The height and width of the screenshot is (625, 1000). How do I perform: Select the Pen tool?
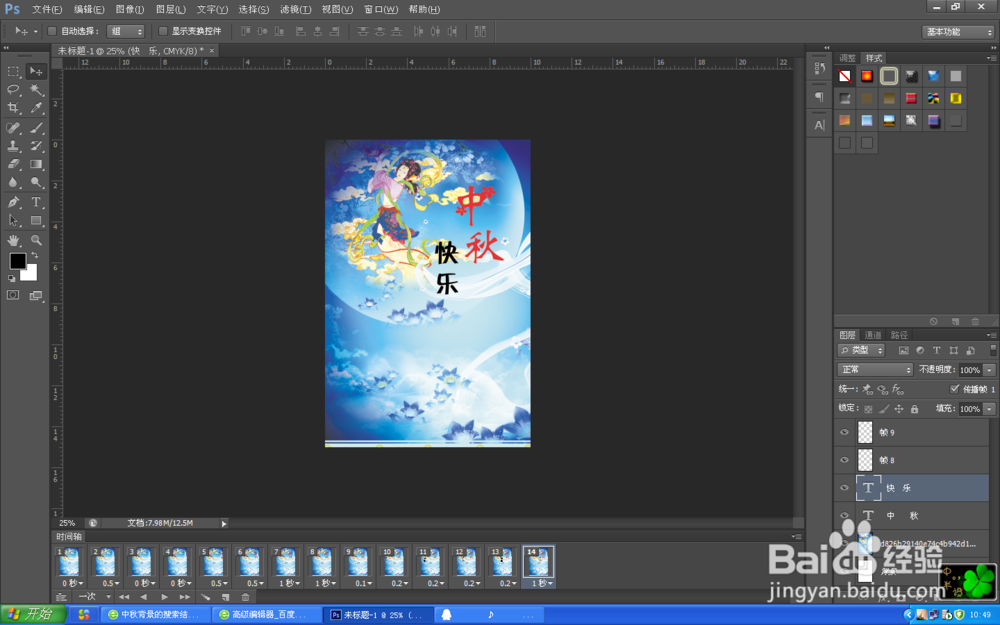pos(13,202)
